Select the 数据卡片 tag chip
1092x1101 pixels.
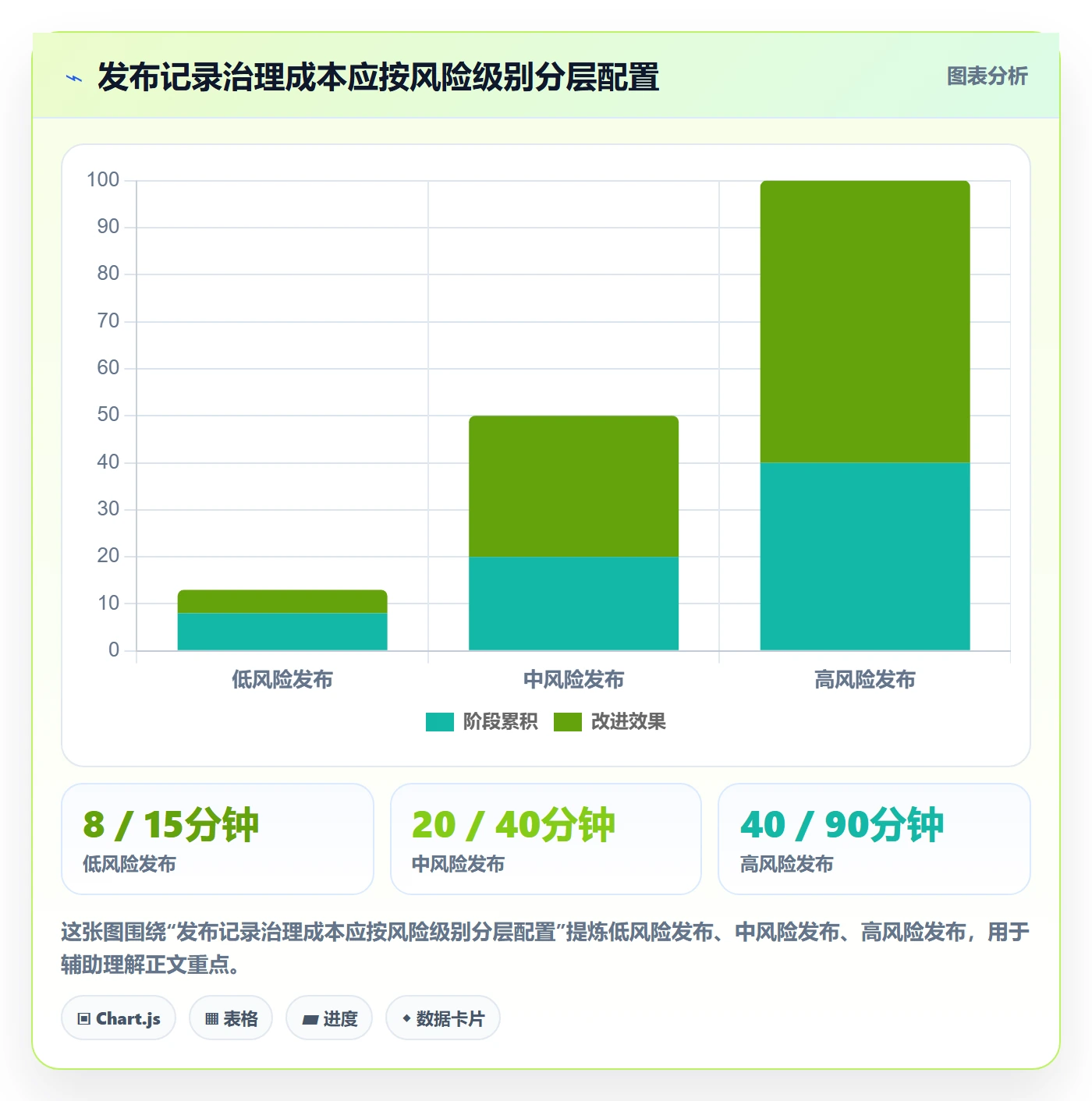click(443, 1018)
